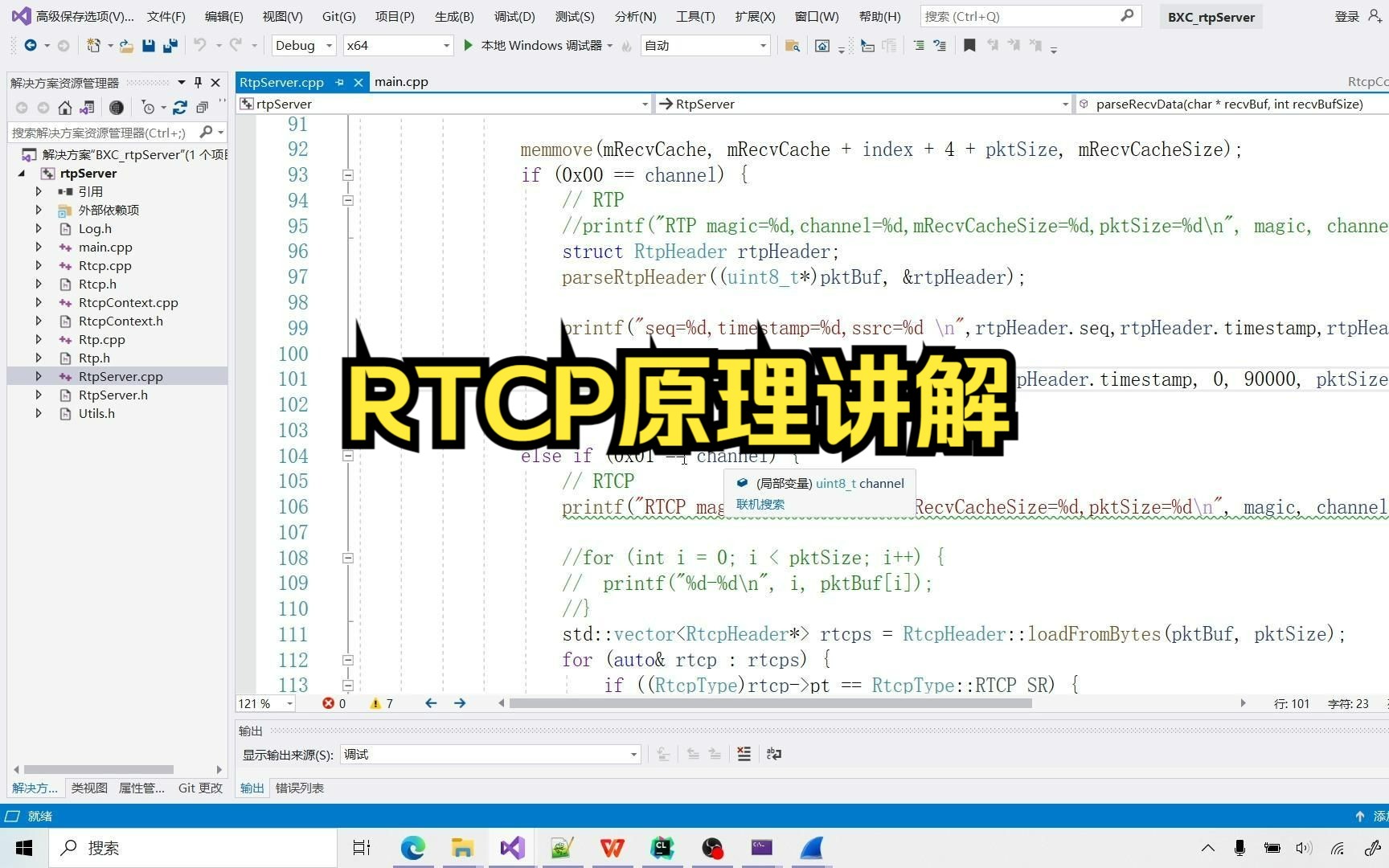Click the editor horizontal scrollbar thumb
1389x868 pixels.
click(x=770, y=703)
